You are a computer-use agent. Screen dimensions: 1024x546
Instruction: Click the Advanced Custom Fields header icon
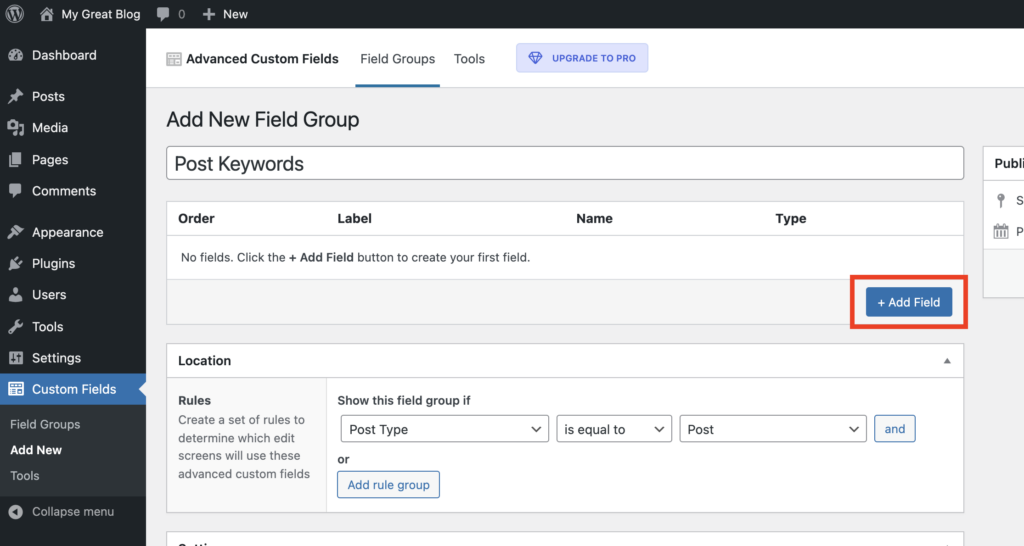pyautogui.click(x=174, y=59)
